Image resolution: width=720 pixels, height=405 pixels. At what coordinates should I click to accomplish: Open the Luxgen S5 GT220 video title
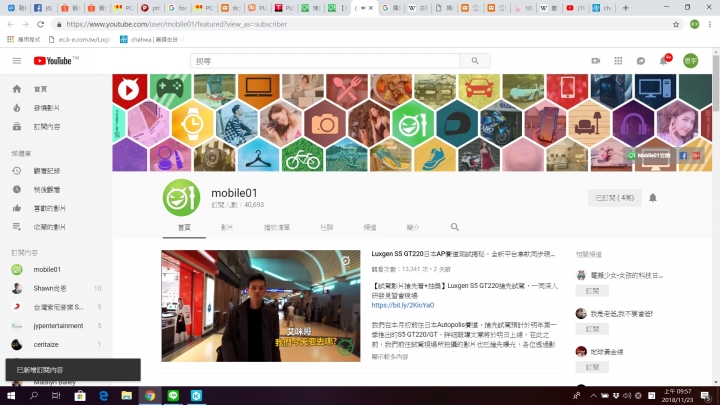point(463,254)
